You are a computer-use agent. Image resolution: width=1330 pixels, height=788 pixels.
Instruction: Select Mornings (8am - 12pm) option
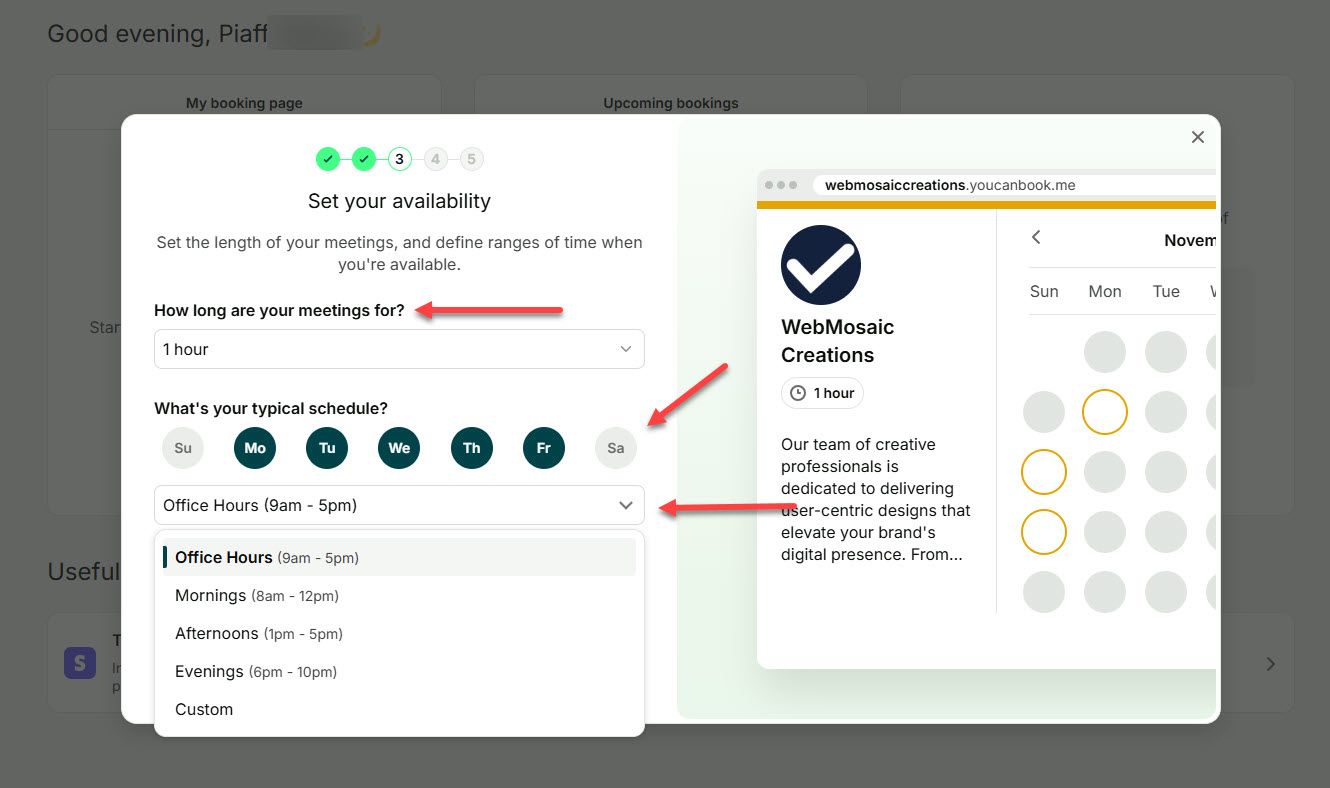click(x=257, y=596)
